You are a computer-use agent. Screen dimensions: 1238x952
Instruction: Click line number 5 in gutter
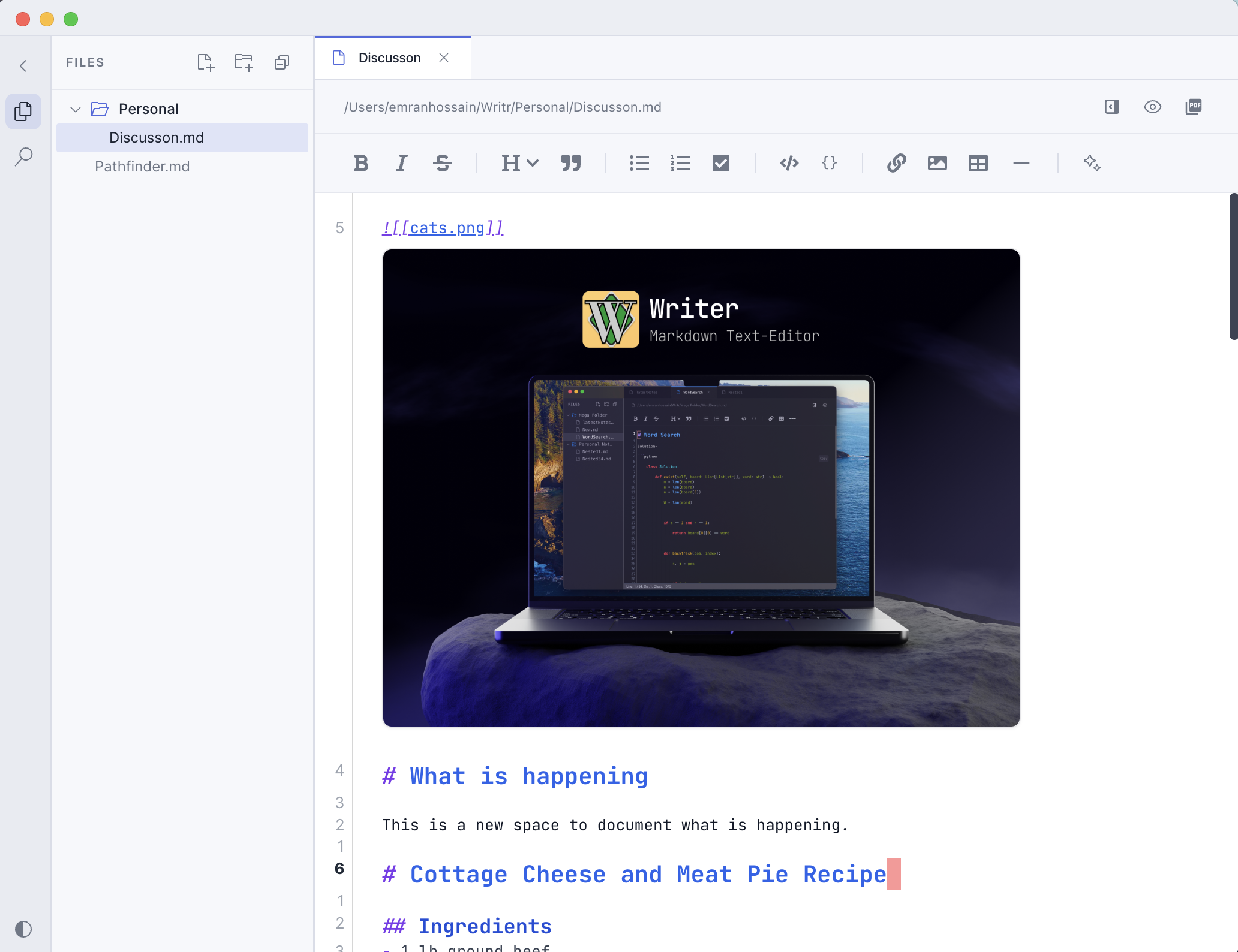point(339,228)
